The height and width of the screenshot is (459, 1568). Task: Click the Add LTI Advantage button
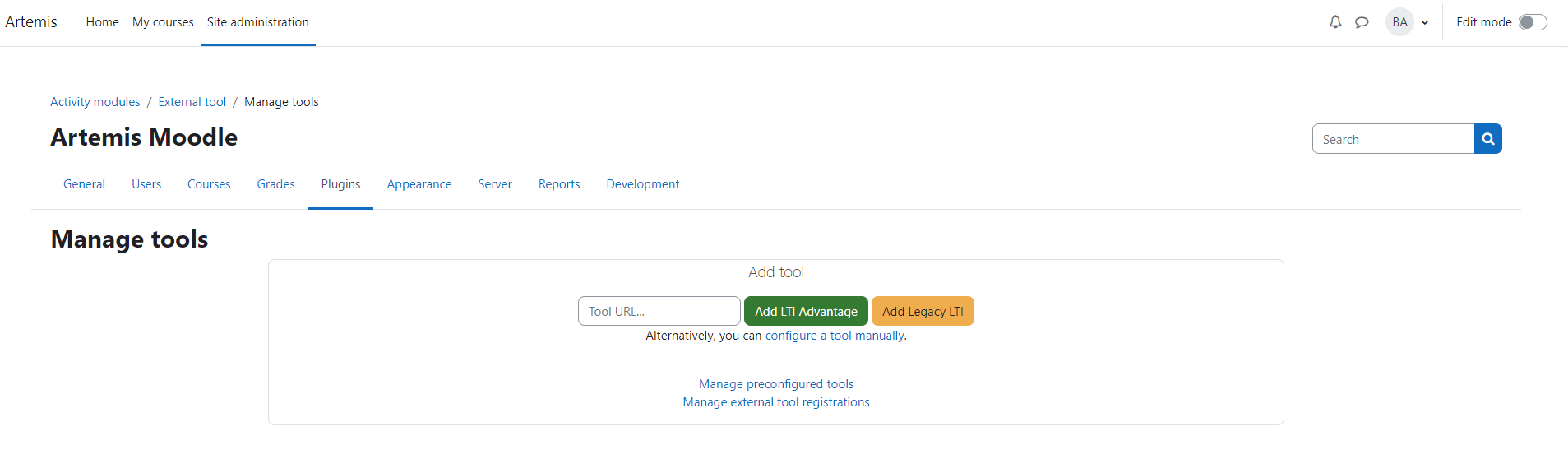pos(806,312)
